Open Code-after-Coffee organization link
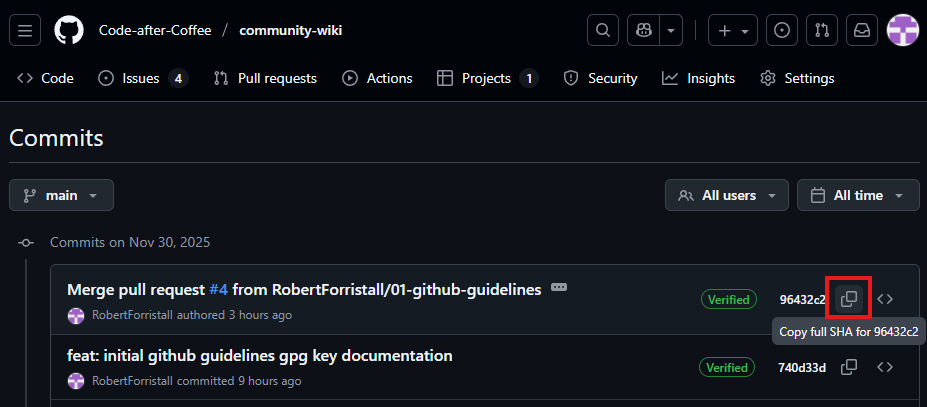 (x=155, y=30)
